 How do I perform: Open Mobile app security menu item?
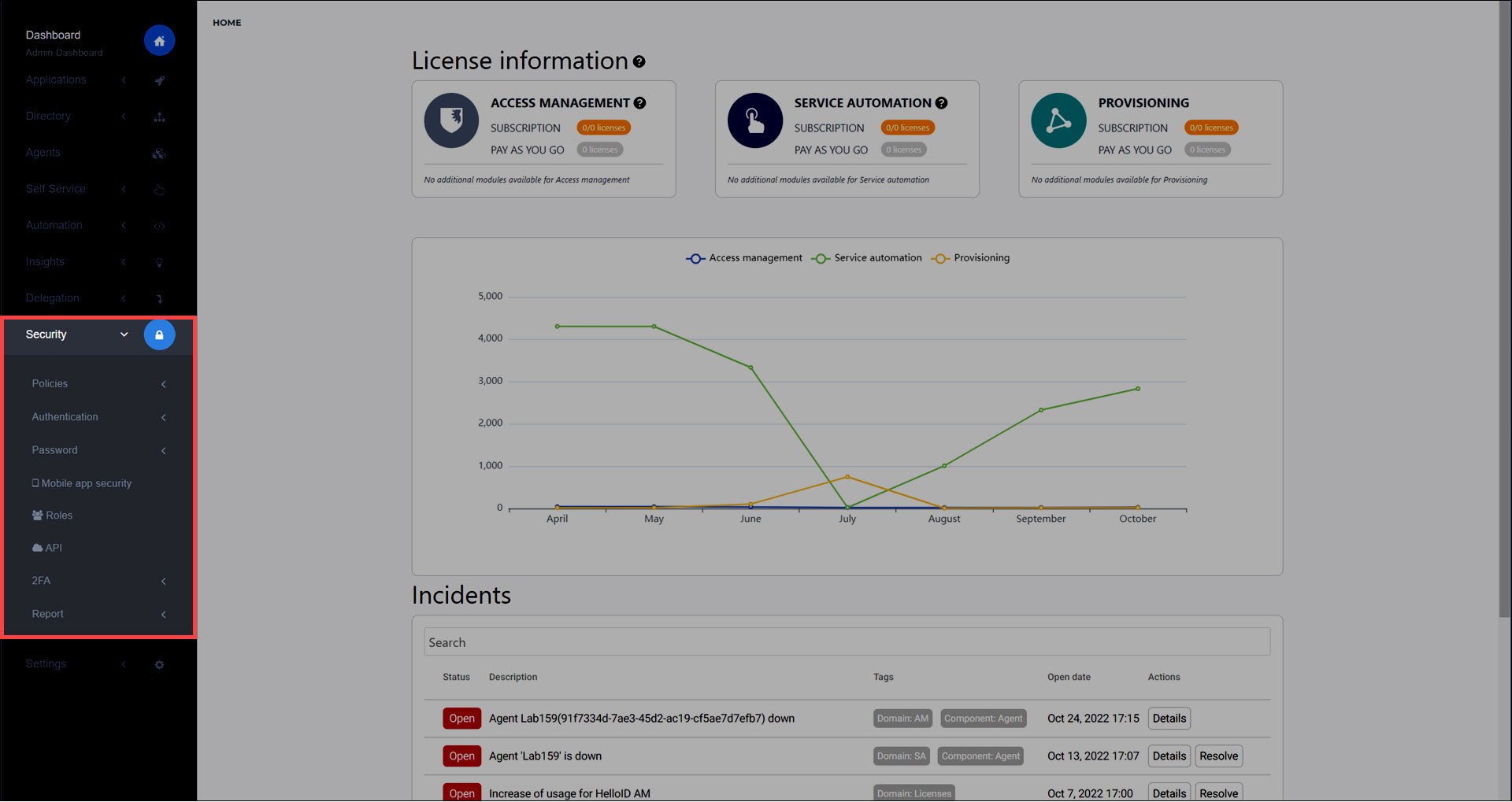(82, 483)
